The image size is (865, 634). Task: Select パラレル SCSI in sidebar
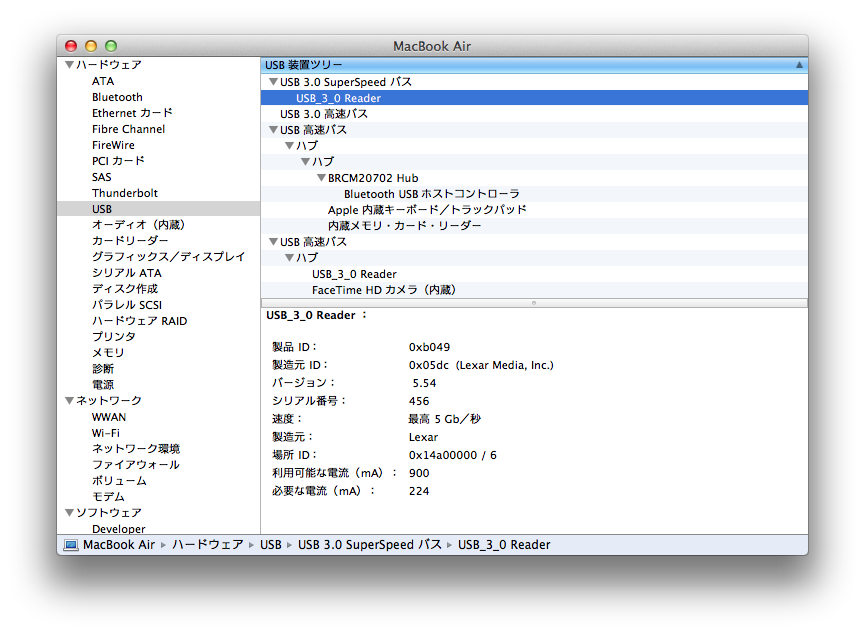pos(127,305)
